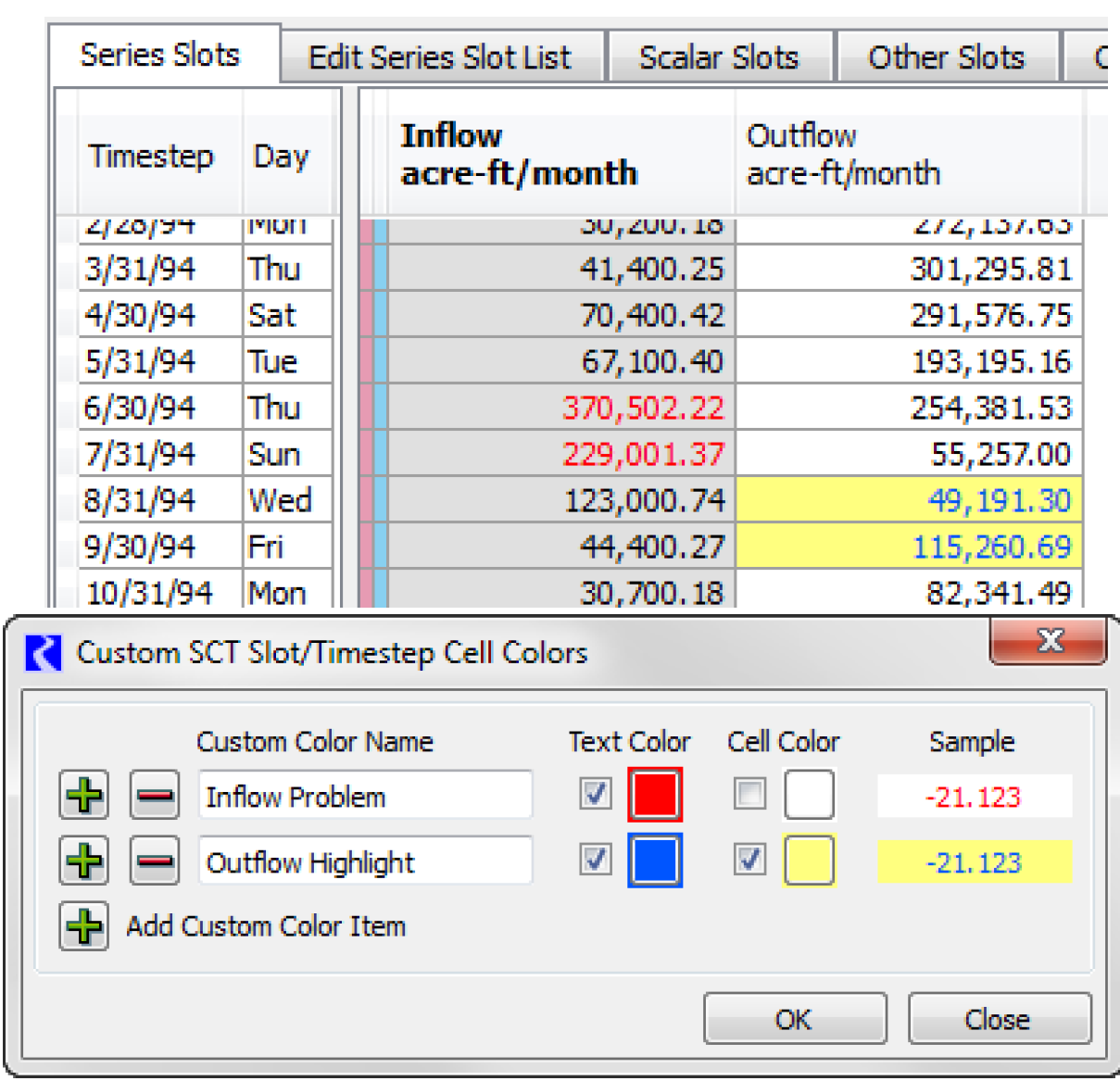Click the Add Custom Color Item plus icon
1120x1081 pixels.
click(84, 926)
